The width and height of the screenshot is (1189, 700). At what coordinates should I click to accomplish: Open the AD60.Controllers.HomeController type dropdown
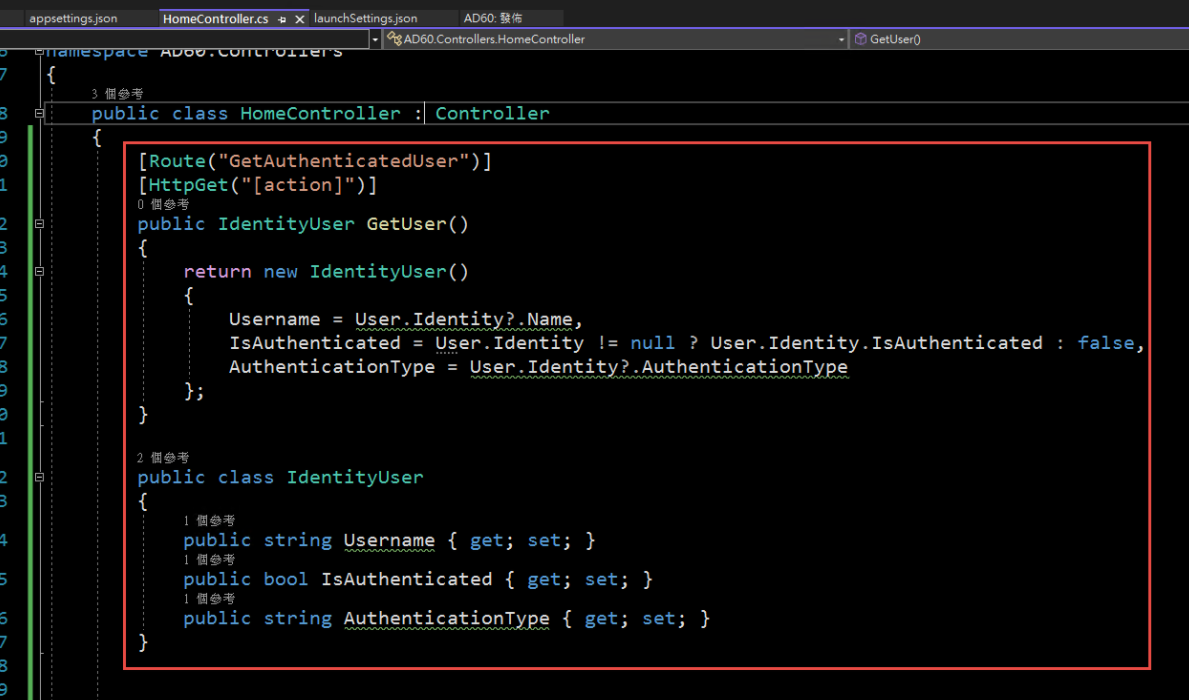(x=842, y=39)
